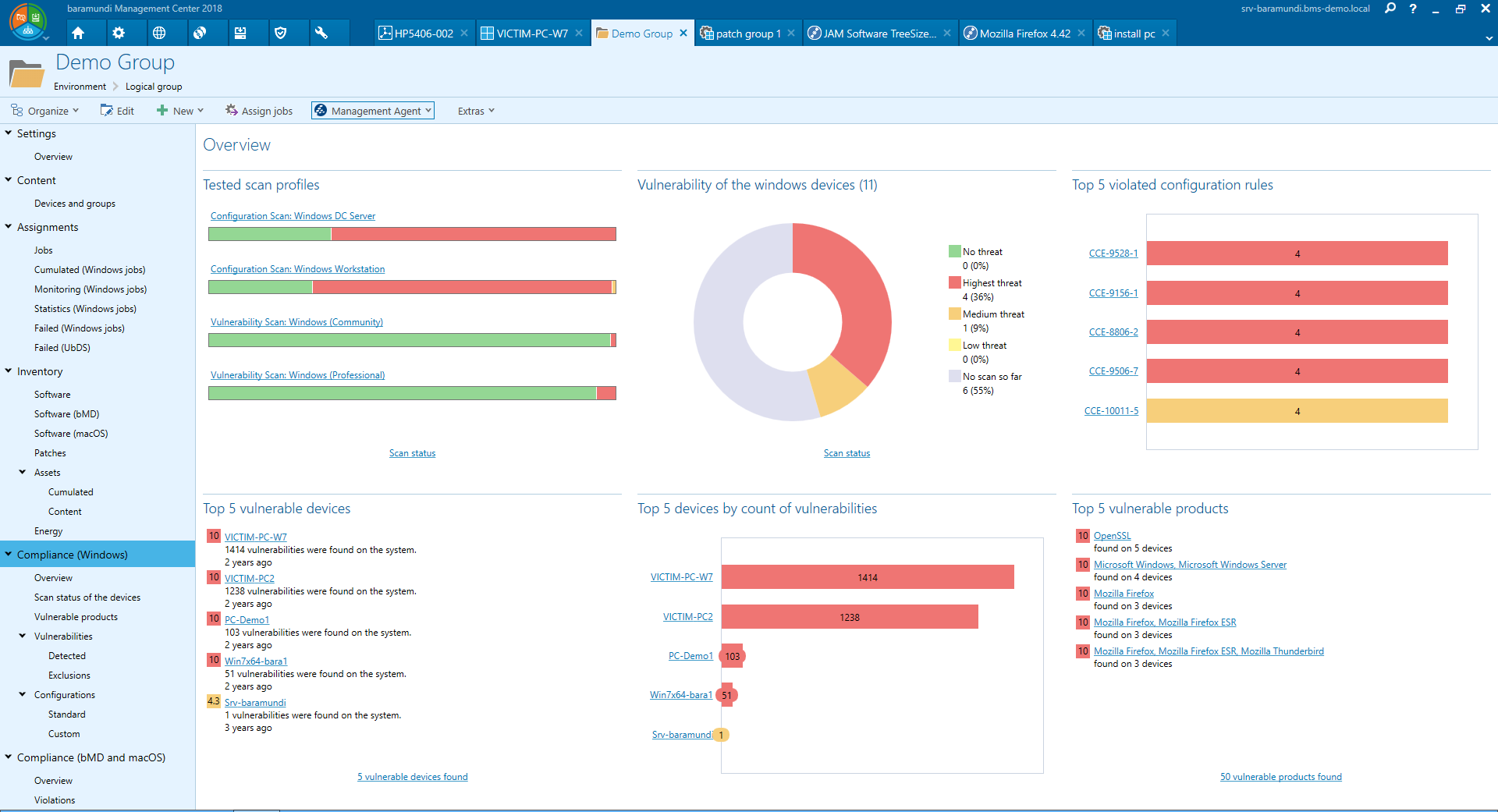1498x812 pixels.
Task: Click the globe icon in navigation bar
Action: click(159, 33)
